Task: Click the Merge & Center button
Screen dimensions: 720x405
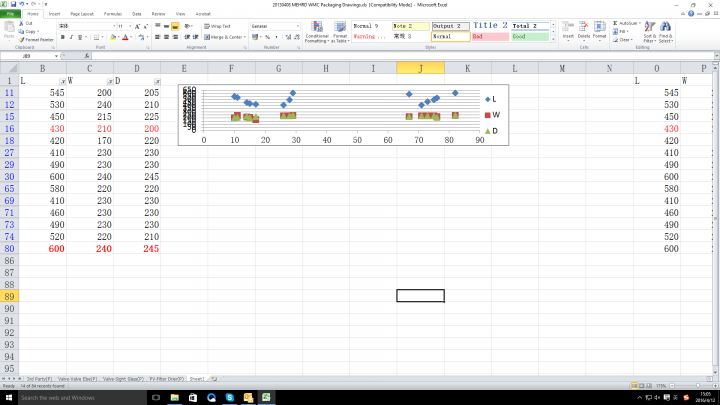Action: coord(225,37)
